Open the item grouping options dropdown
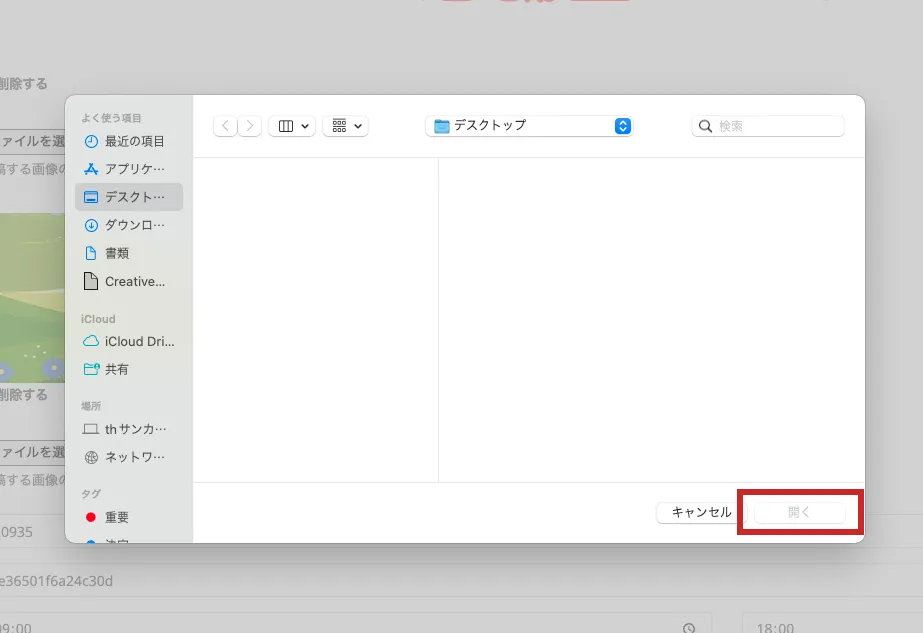This screenshot has width=923, height=633. pos(345,125)
